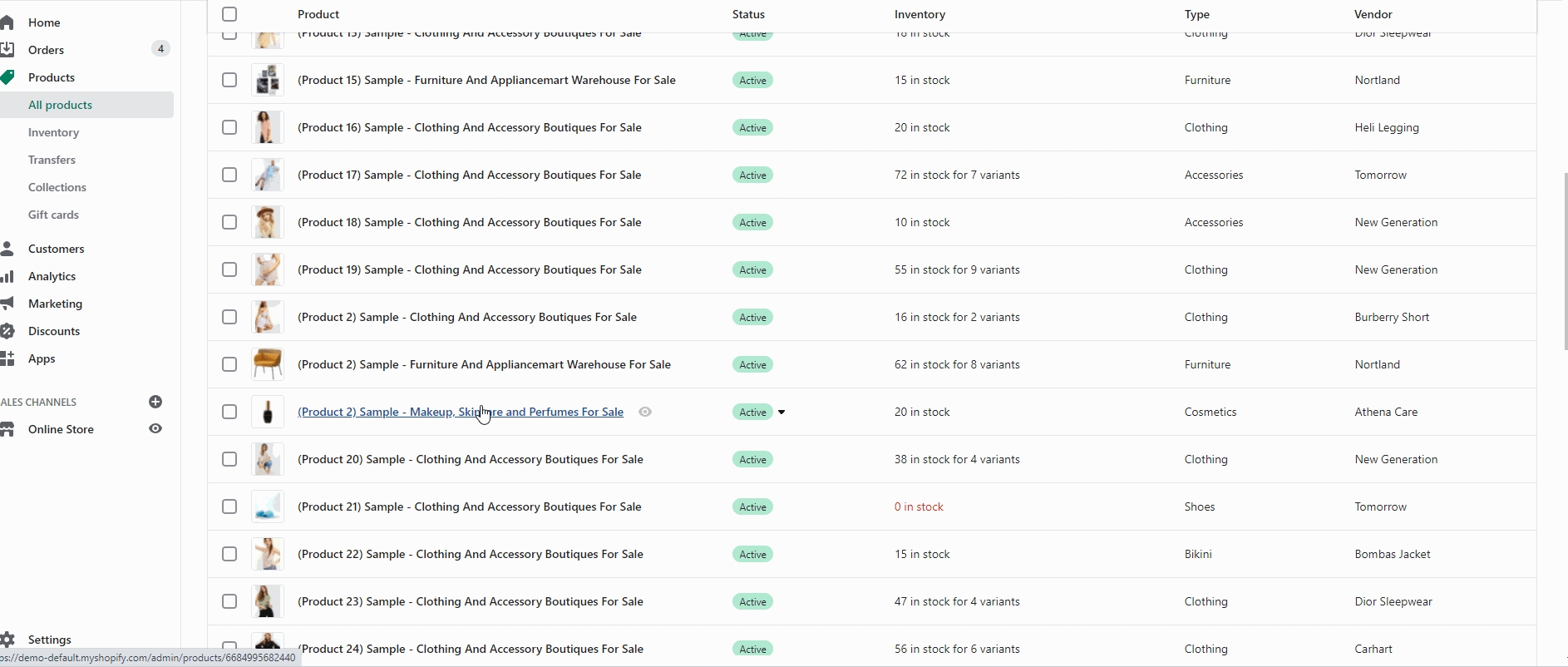This screenshot has height=667, width=1568.
Task: Check the Product 16 Clothing row checkbox
Action: [x=229, y=127]
